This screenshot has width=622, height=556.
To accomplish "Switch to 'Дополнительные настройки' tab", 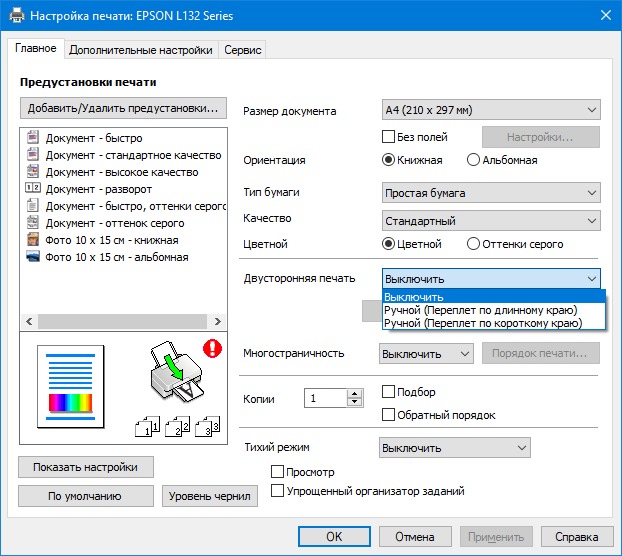I will [141, 50].
